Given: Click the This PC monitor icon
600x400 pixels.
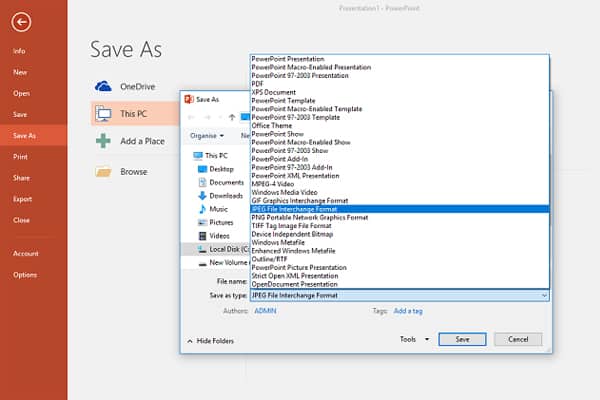Looking at the screenshot, I should 102,114.
